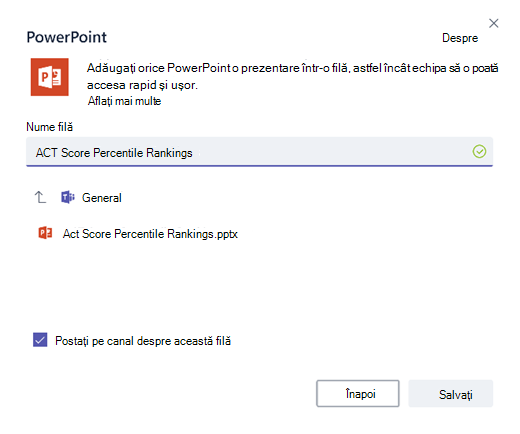The image size is (520, 434).
Task: Focus the Nume filă text field
Action: (x=259, y=152)
